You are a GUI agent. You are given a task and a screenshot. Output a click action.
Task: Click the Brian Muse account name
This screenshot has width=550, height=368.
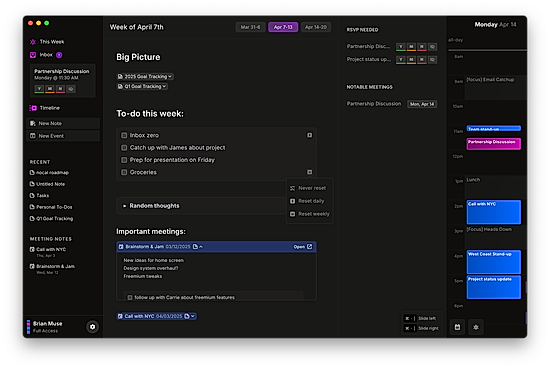pyautogui.click(x=47, y=323)
